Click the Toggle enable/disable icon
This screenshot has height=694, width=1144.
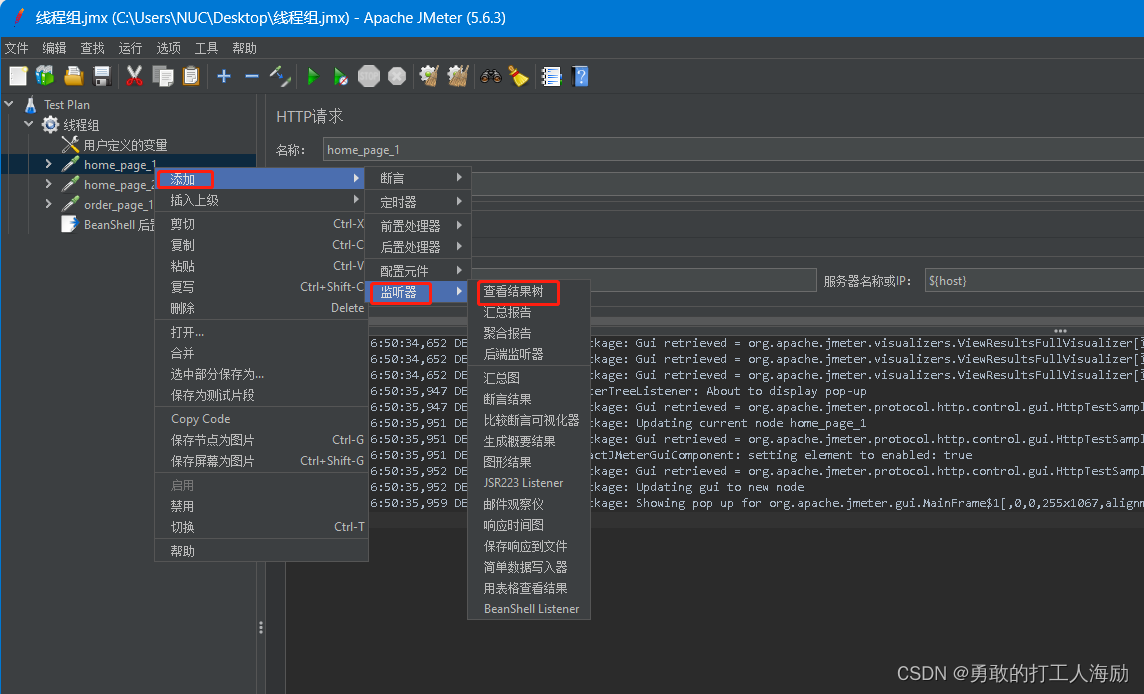click(x=280, y=76)
